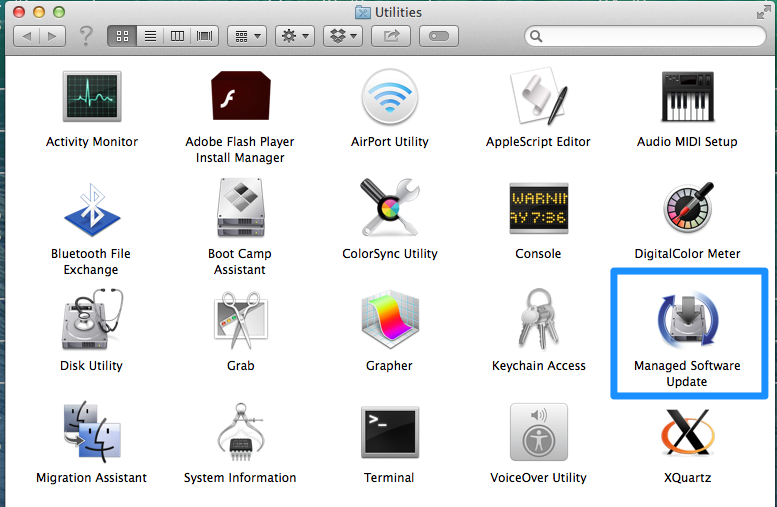The width and height of the screenshot is (777, 507).
Task: Select the Bluetooth File Exchange icon
Action: pyautogui.click(x=92, y=209)
